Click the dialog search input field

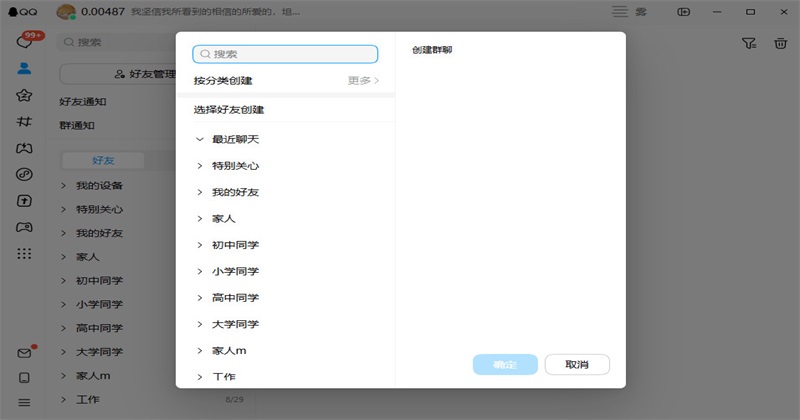tap(285, 54)
